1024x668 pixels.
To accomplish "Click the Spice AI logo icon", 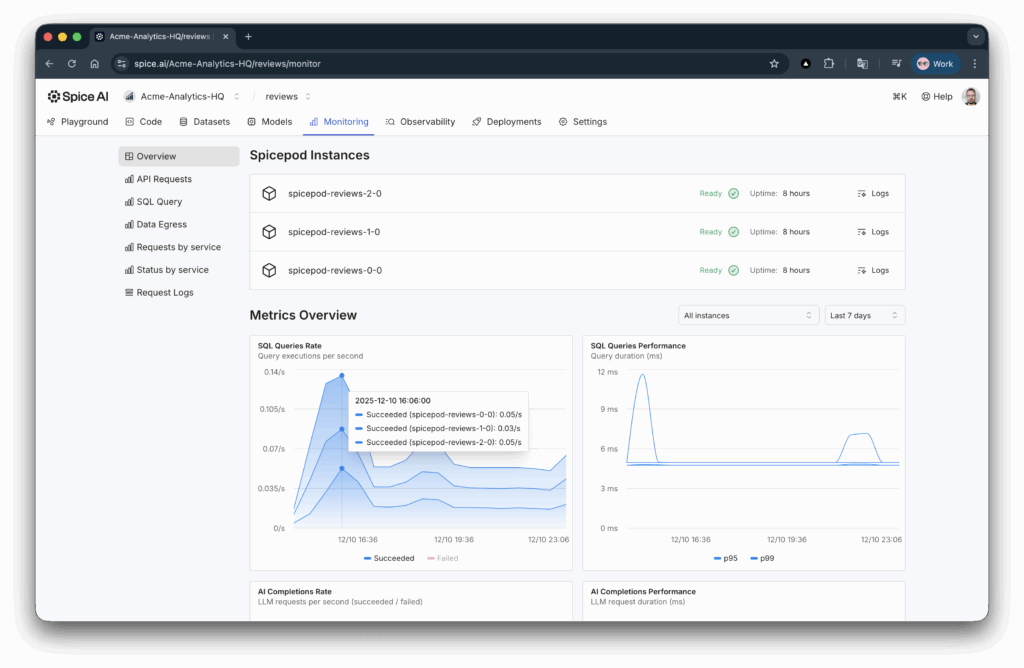I will pyautogui.click(x=54, y=97).
